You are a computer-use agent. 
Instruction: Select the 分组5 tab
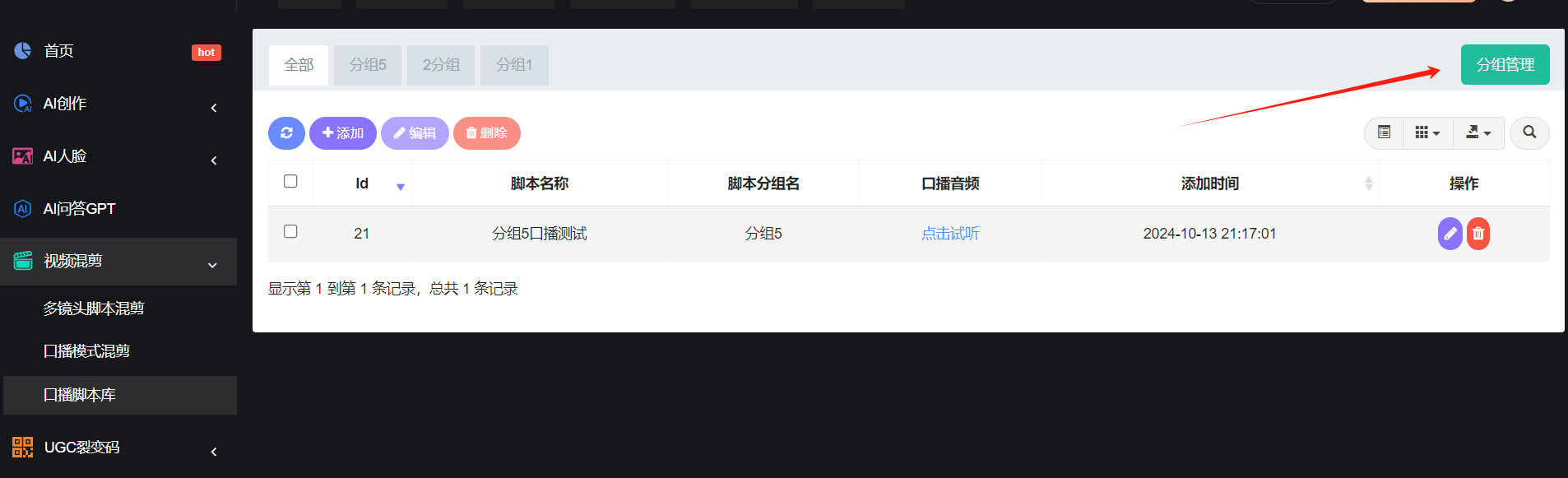368,65
